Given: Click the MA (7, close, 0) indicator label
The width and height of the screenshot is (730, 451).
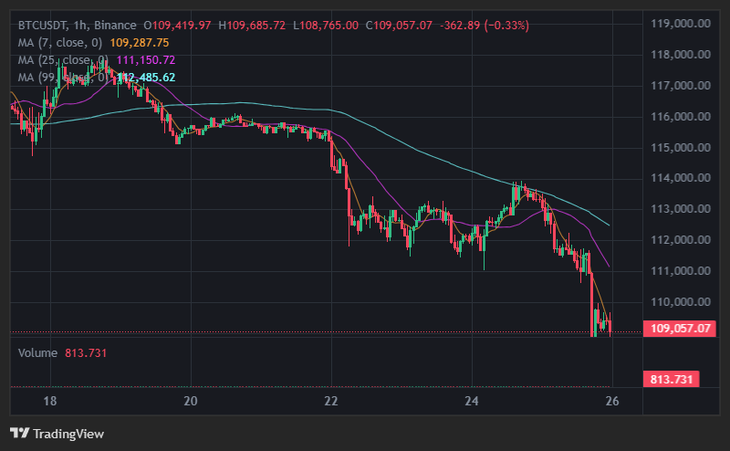Looking at the screenshot, I should [x=60, y=43].
